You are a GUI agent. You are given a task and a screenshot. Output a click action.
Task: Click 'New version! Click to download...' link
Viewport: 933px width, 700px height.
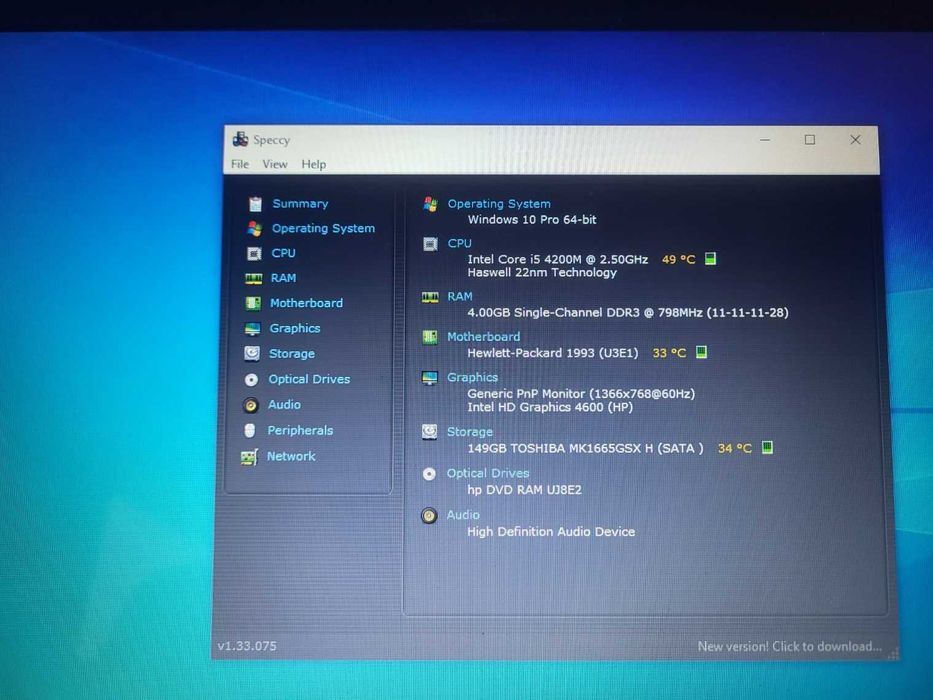click(x=790, y=646)
